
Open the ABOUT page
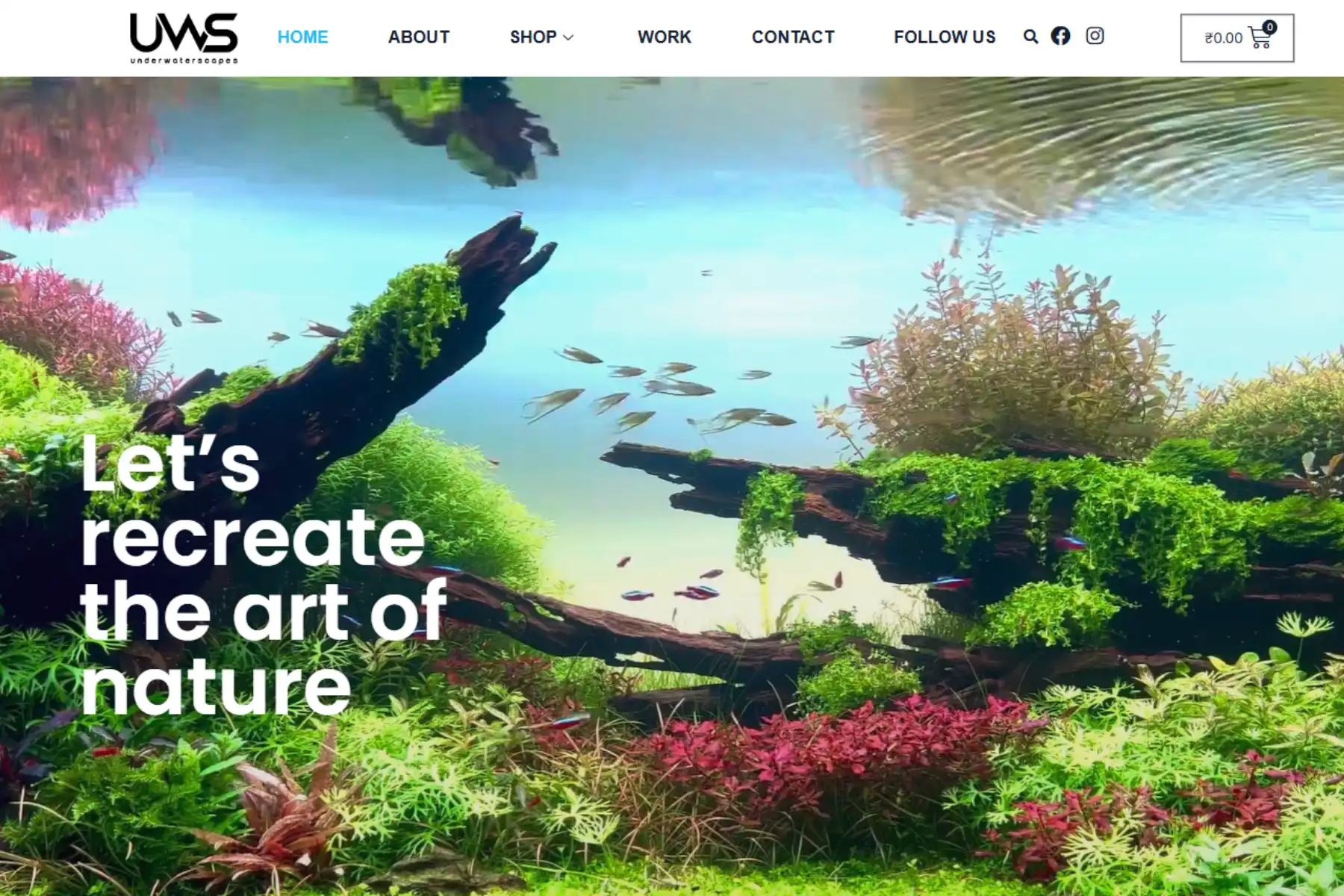[x=419, y=37]
